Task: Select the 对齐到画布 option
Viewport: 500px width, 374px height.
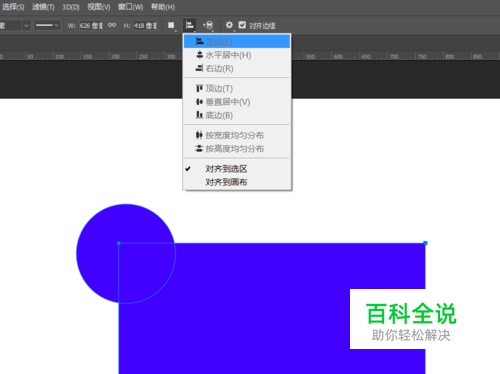Action: coord(237,182)
